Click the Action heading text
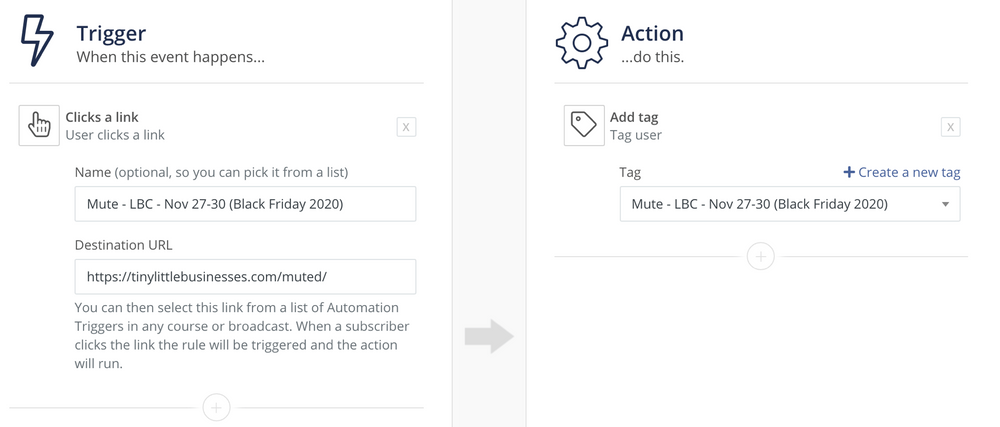This screenshot has height=427, width=1000. coord(652,33)
